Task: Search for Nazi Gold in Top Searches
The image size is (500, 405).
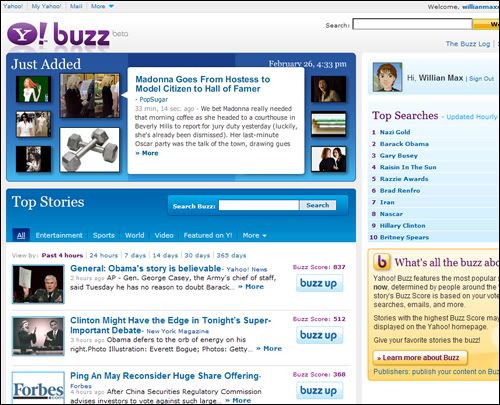Action: [395, 132]
